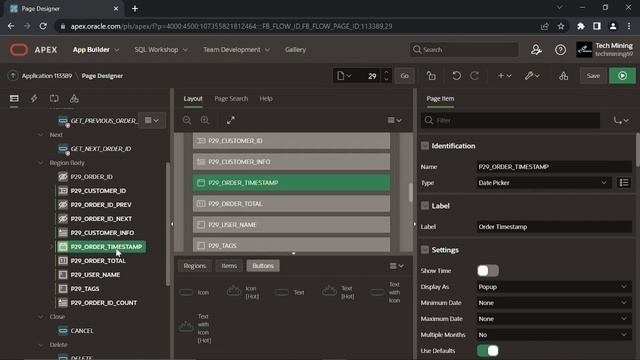Screen dimensions: 640x360
Task: Click the quick pick list icon next to Type
Action: point(624,183)
